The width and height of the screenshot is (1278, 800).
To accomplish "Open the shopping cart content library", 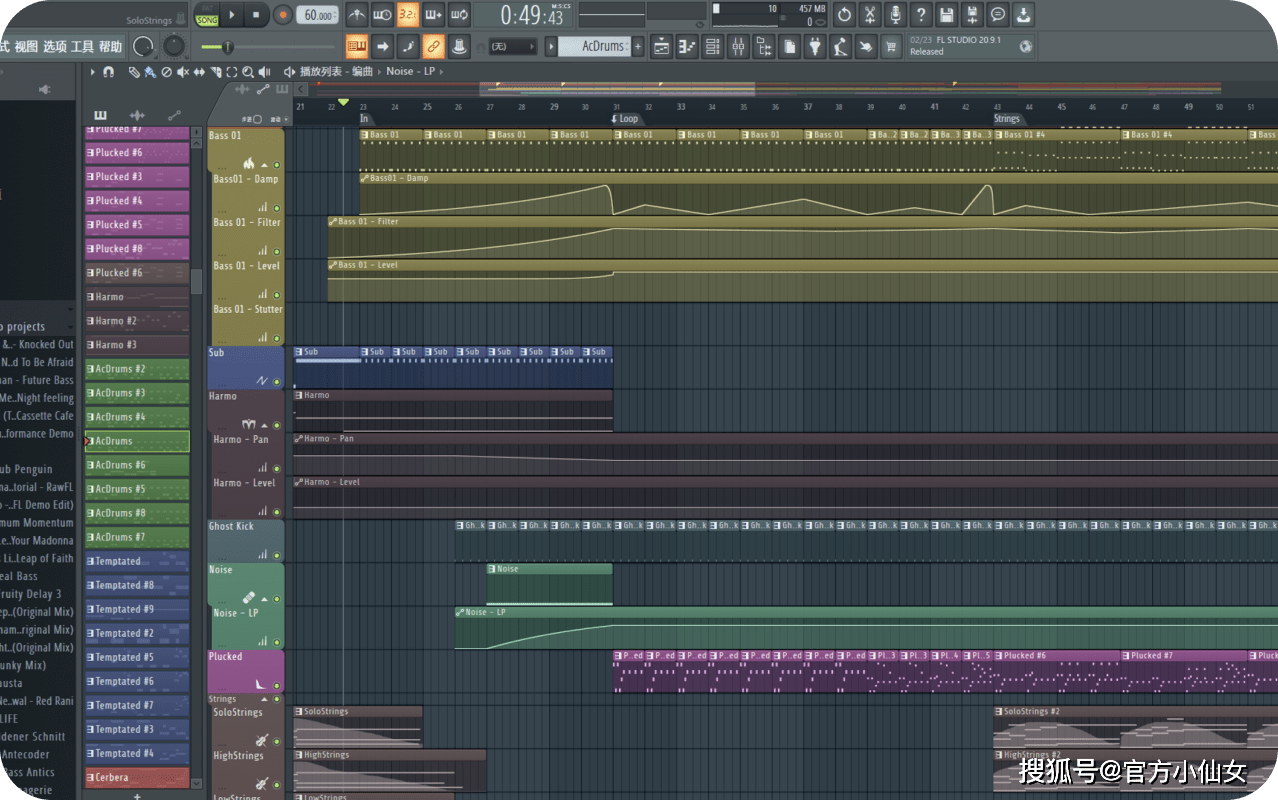I will [891, 46].
